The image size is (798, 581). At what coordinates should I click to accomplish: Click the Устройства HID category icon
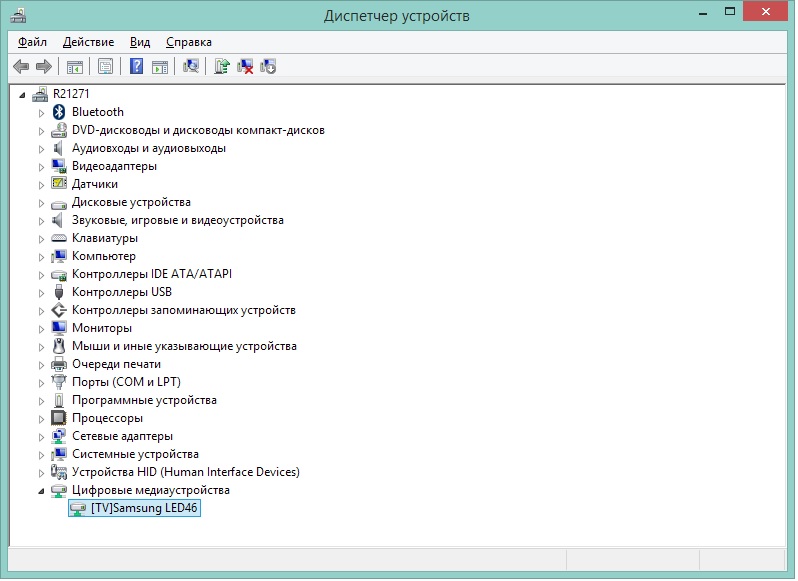tap(59, 472)
